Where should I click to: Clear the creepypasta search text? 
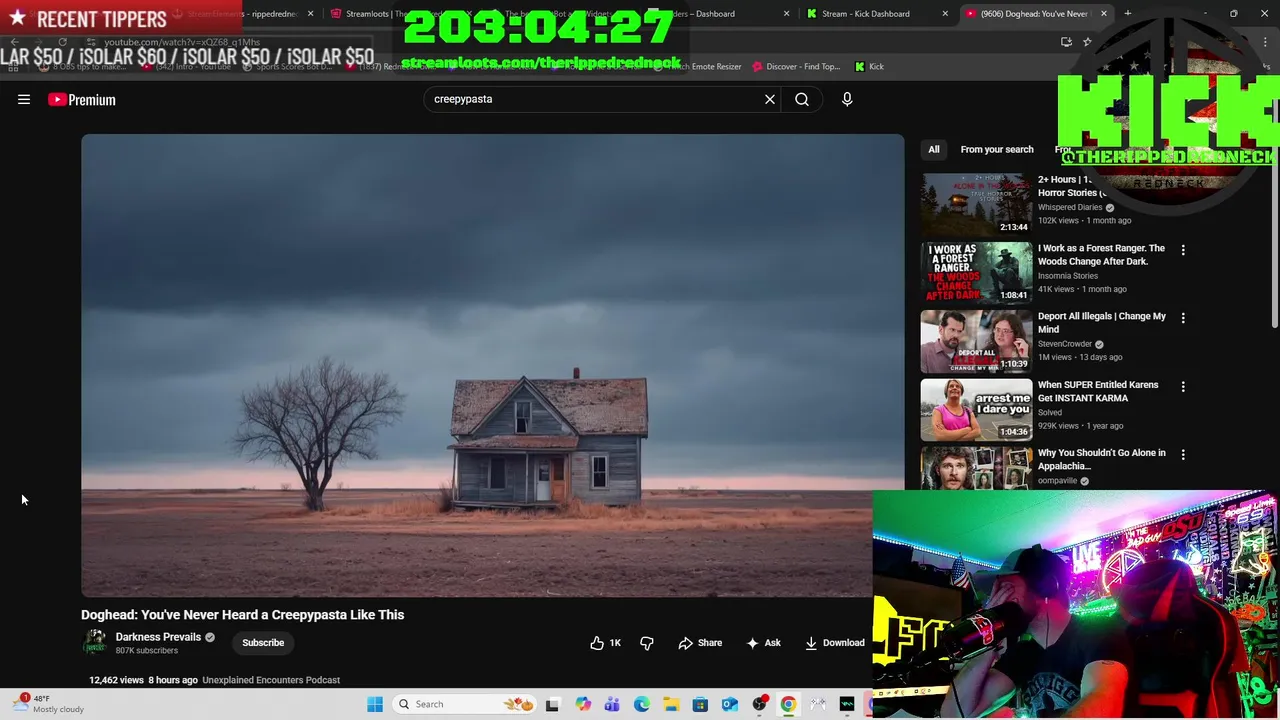point(770,99)
